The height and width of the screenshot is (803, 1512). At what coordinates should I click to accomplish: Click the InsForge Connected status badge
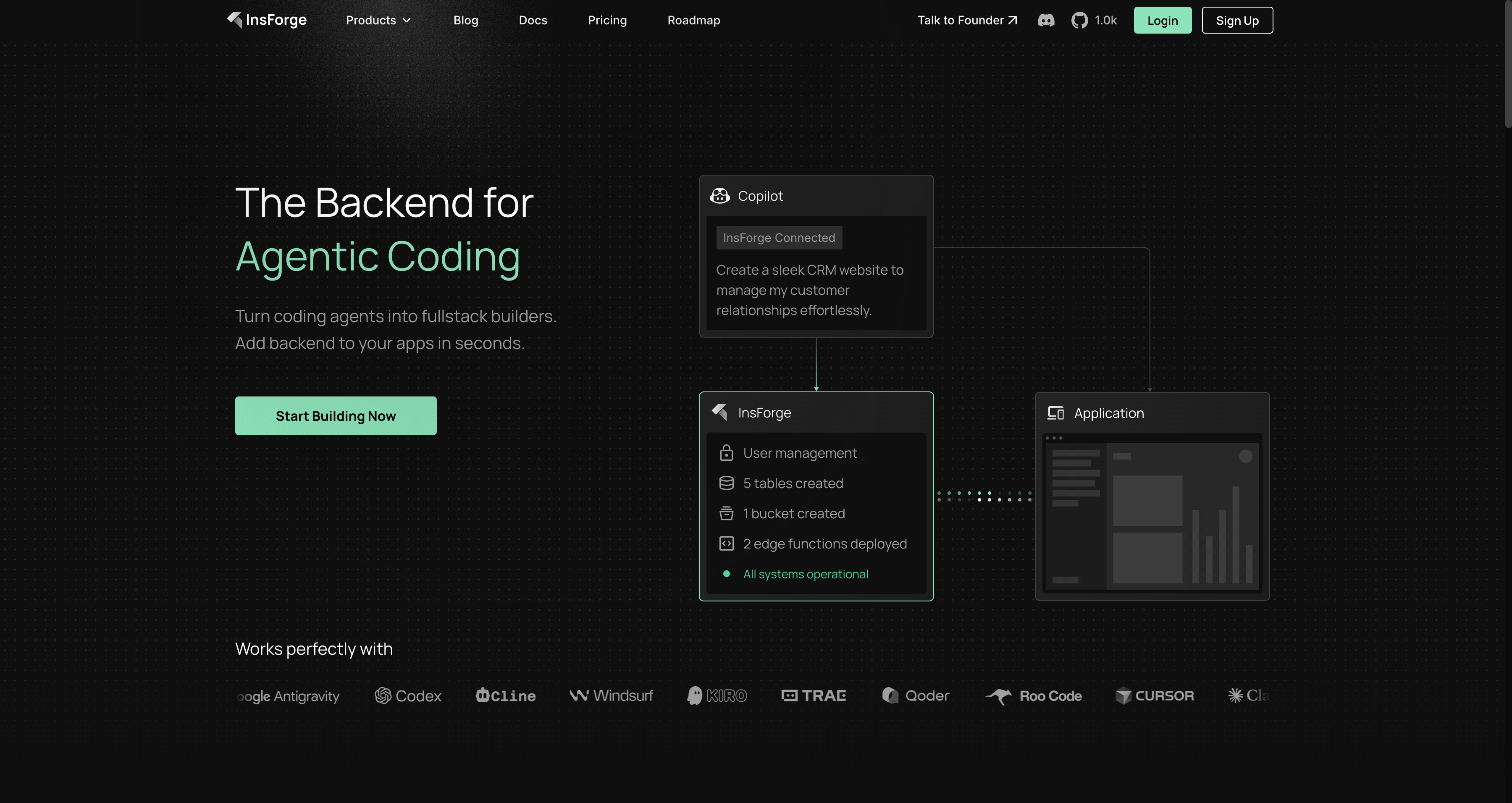[779, 237]
